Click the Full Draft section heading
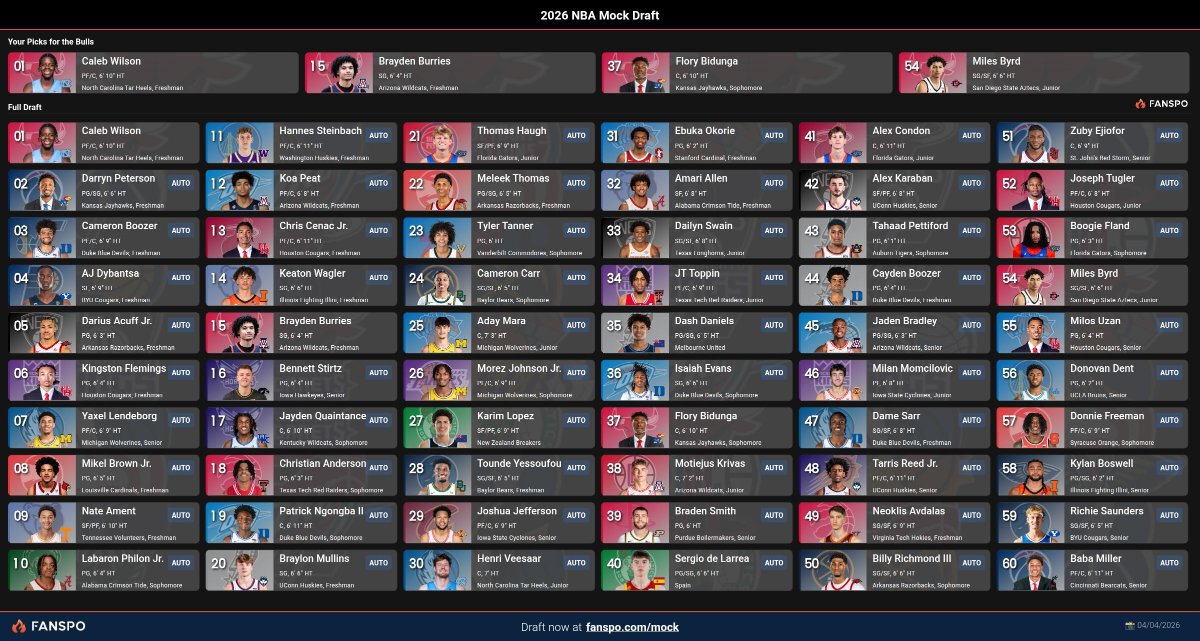The image size is (1200, 641). click(25, 107)
